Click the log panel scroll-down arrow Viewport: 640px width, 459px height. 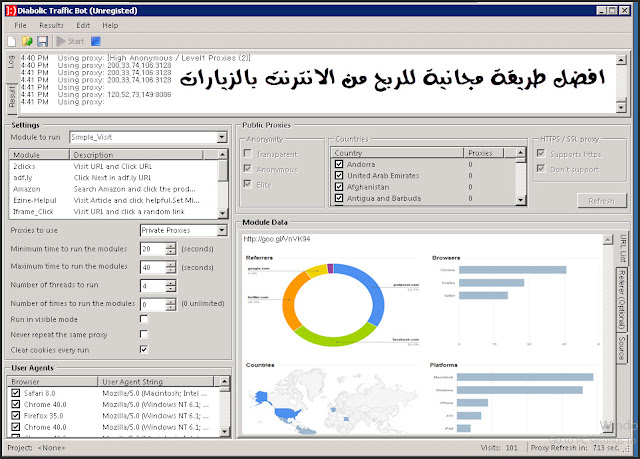(621, 107)
